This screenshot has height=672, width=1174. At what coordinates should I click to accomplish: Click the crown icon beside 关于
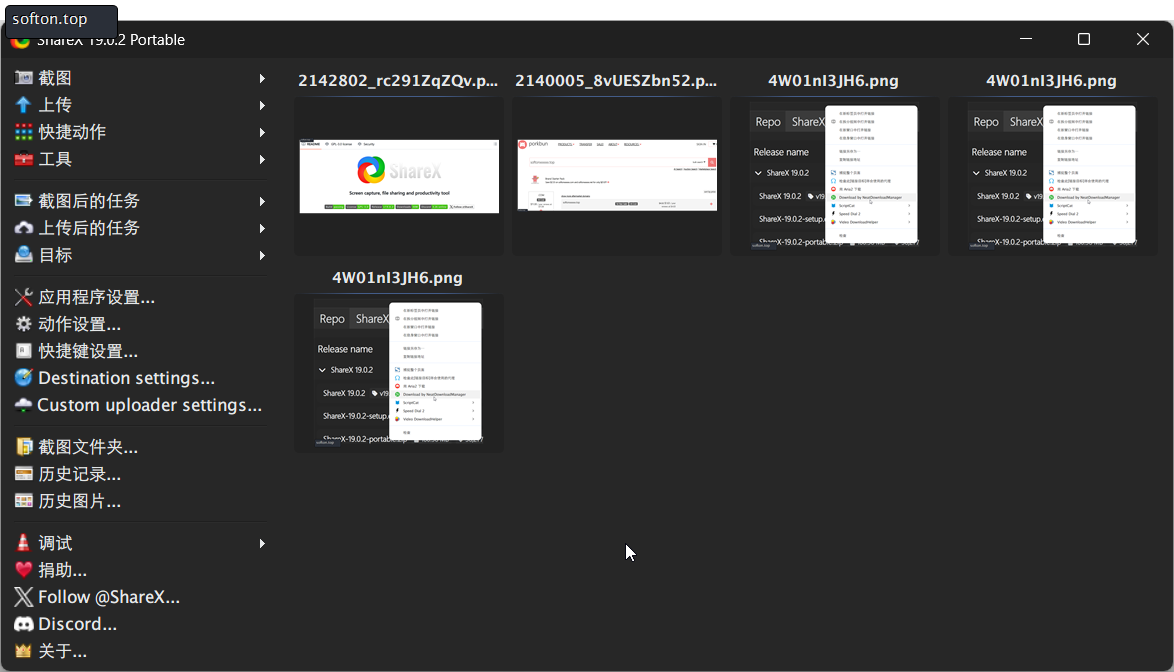coord(24,651)
